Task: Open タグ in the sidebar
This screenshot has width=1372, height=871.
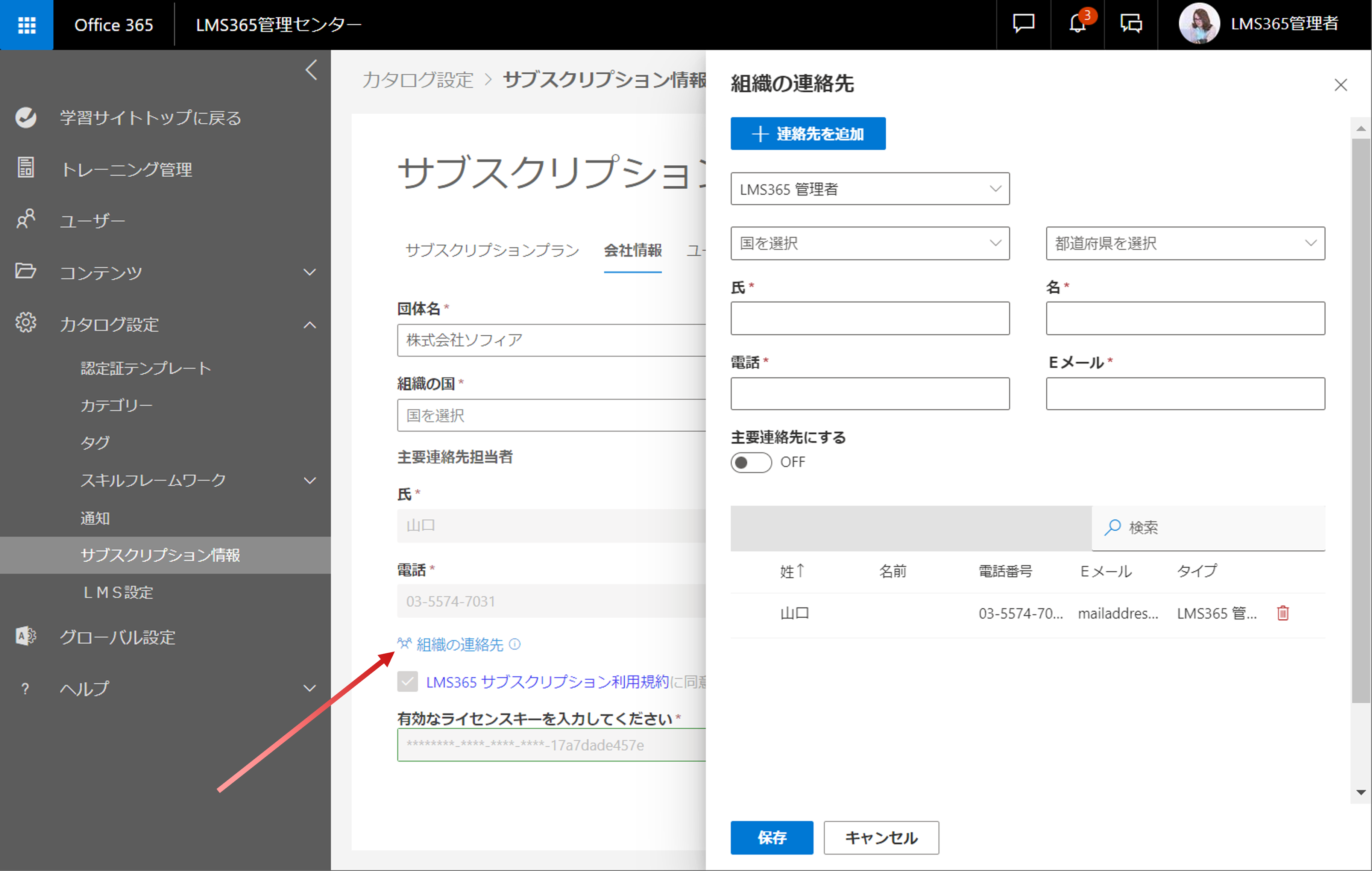Action: coord(95,442)
